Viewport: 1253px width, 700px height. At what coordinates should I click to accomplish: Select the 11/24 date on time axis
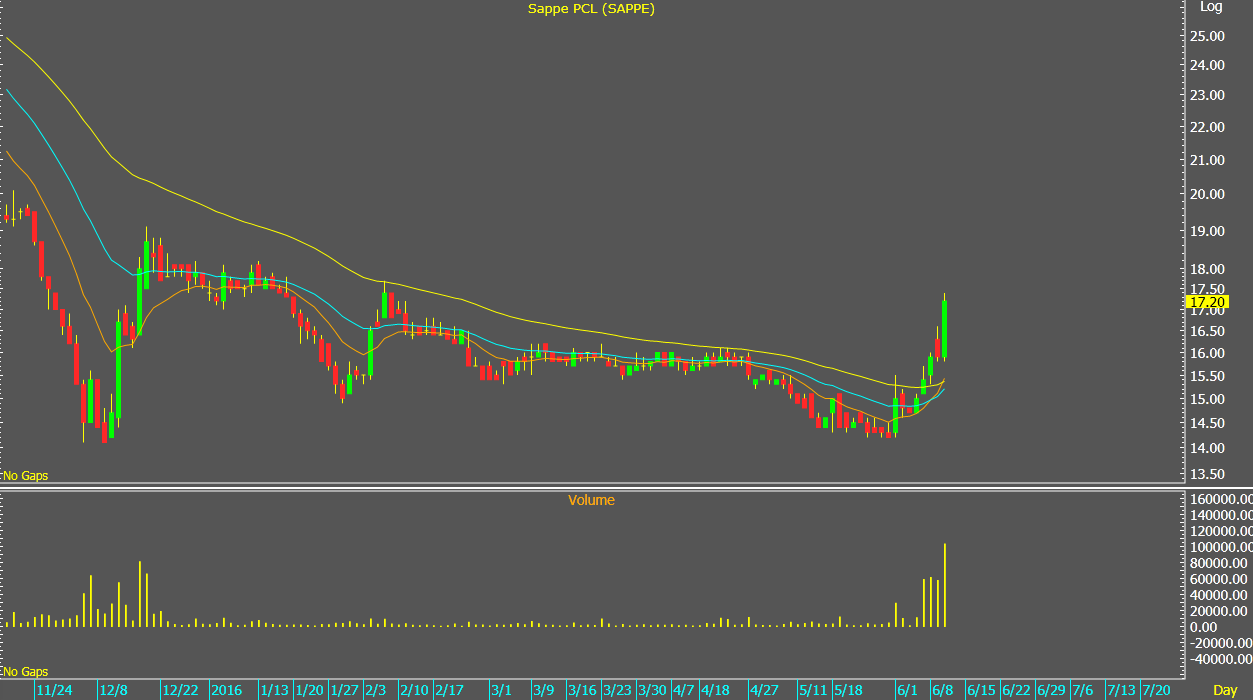(x=54, y=691)
